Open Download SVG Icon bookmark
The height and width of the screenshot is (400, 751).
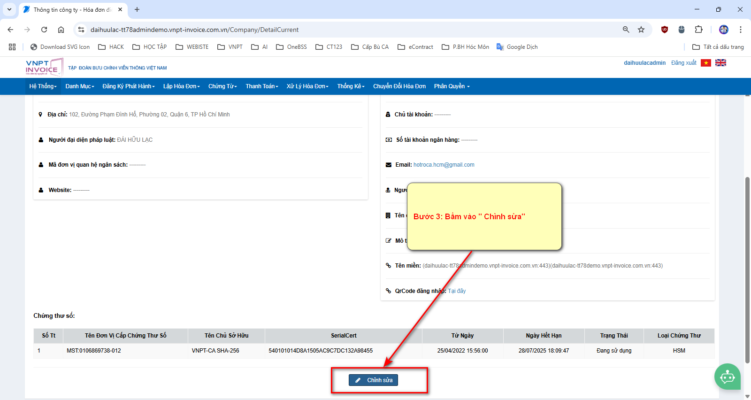click(x=60, y=47)
